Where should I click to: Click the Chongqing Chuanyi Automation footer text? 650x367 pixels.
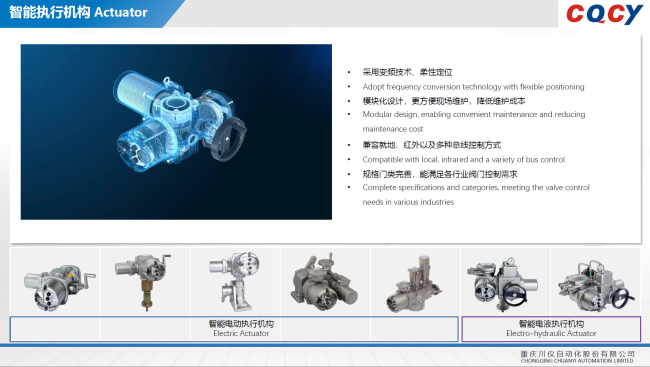pyautogui.click(x=577, y=357)
